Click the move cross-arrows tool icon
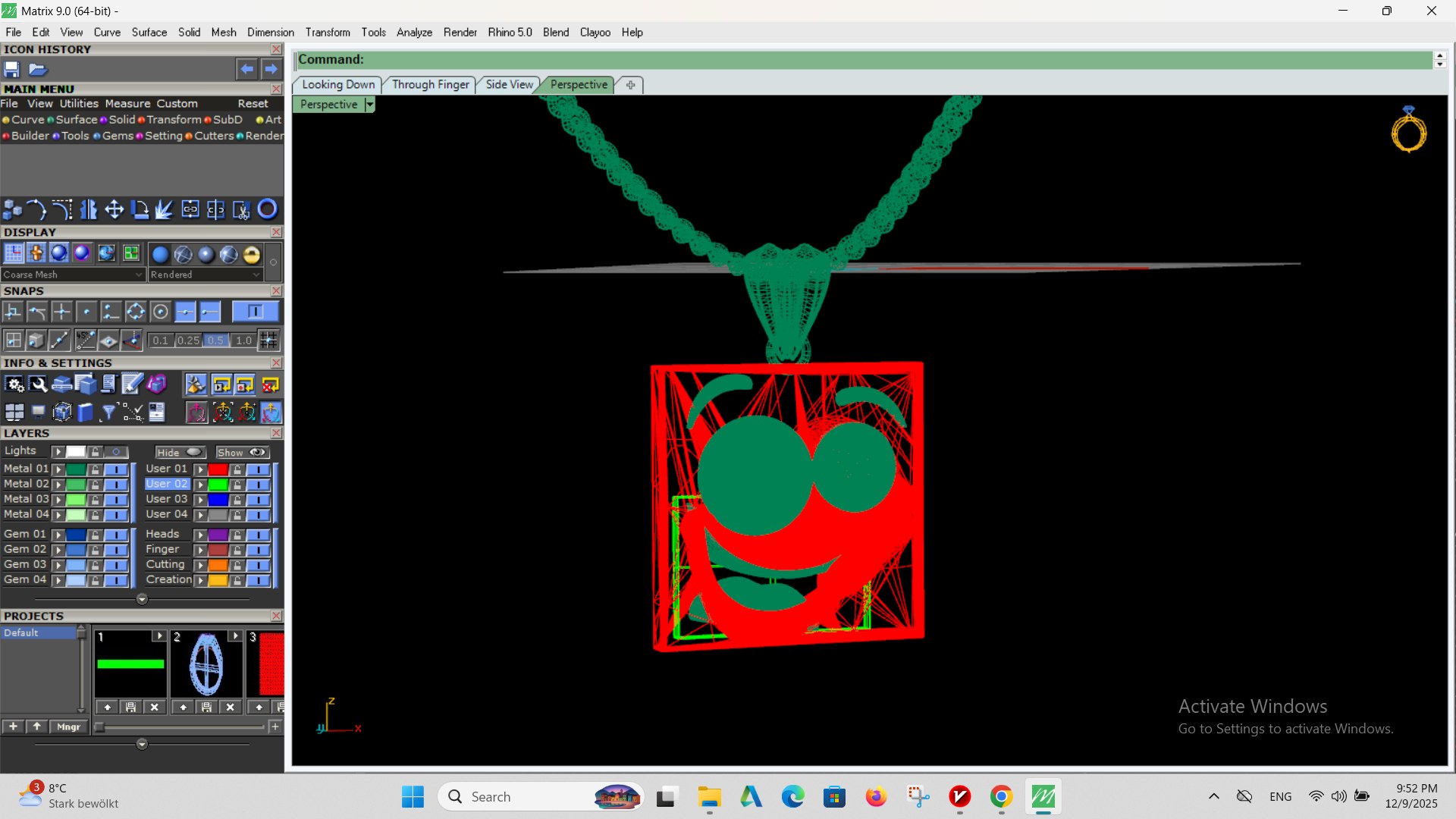The image size is (1456, 819). [x=115, y=209]
